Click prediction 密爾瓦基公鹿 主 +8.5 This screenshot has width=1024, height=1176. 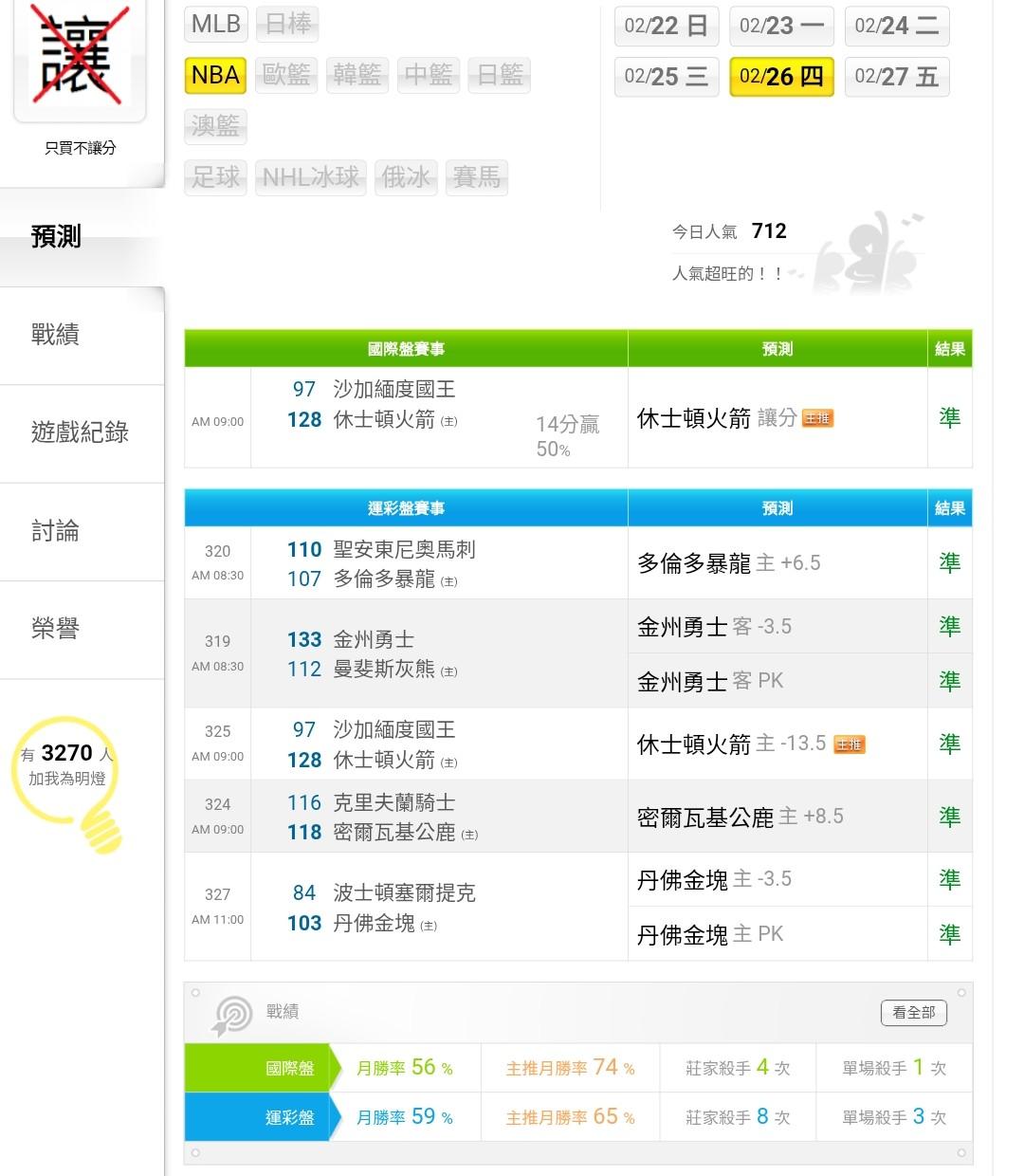[741, 817]
